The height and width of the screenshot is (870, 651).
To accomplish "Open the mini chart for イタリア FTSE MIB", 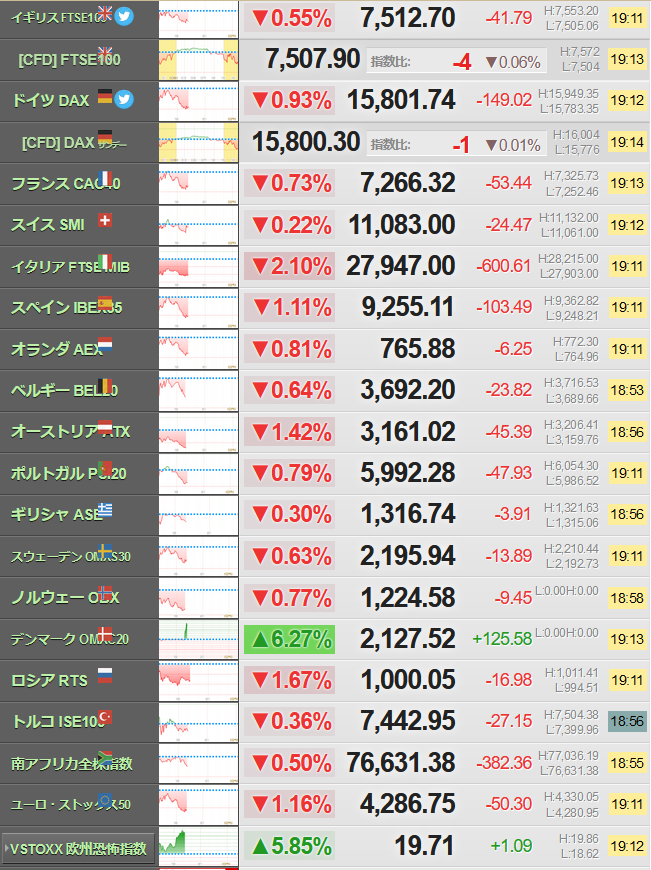I will 198,266.
